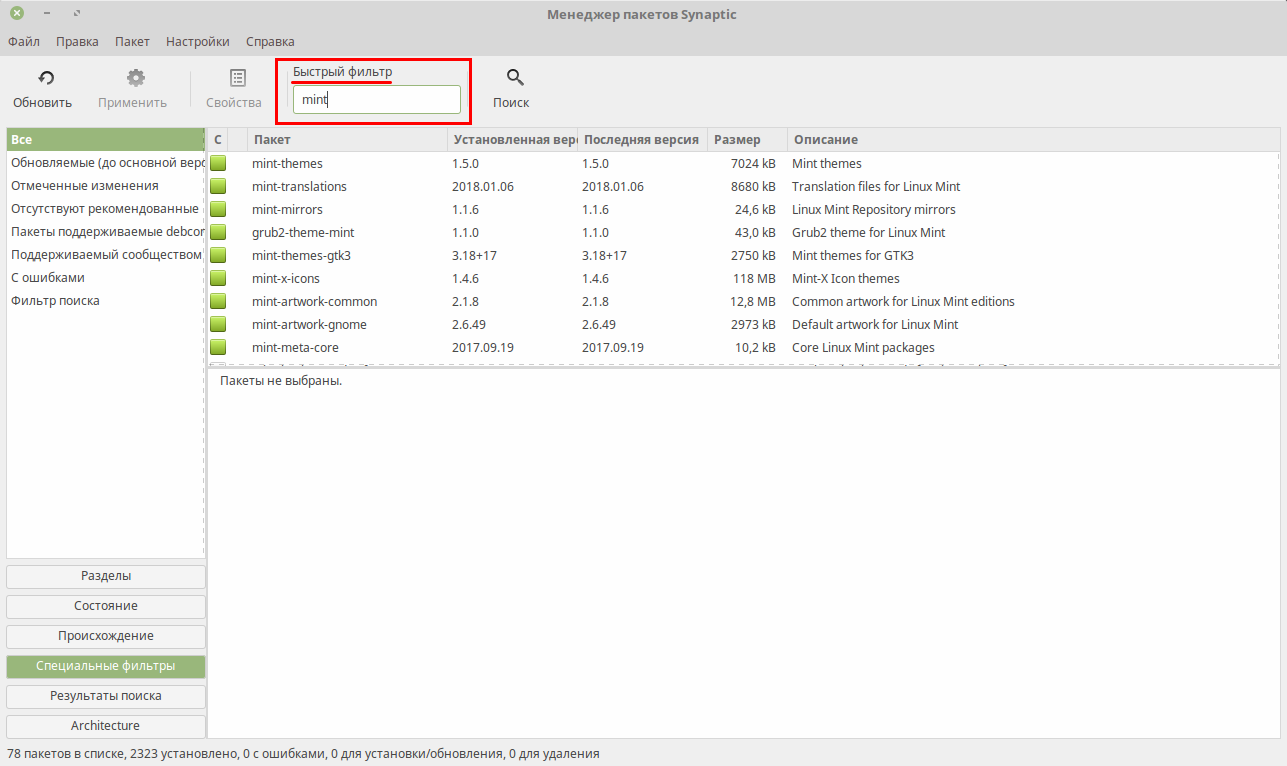The height and width of the screenshot is (766, 1287).
Task: Sort by Последняя версия column
Action: click(x=643, y=140)
